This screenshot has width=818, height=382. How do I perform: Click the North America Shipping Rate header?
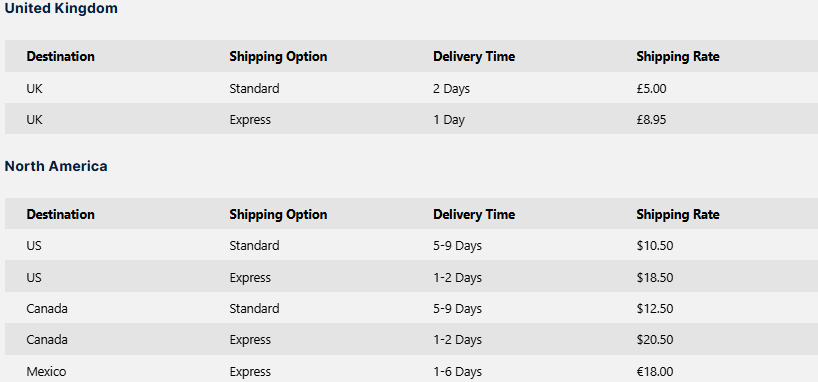[678, 214]
